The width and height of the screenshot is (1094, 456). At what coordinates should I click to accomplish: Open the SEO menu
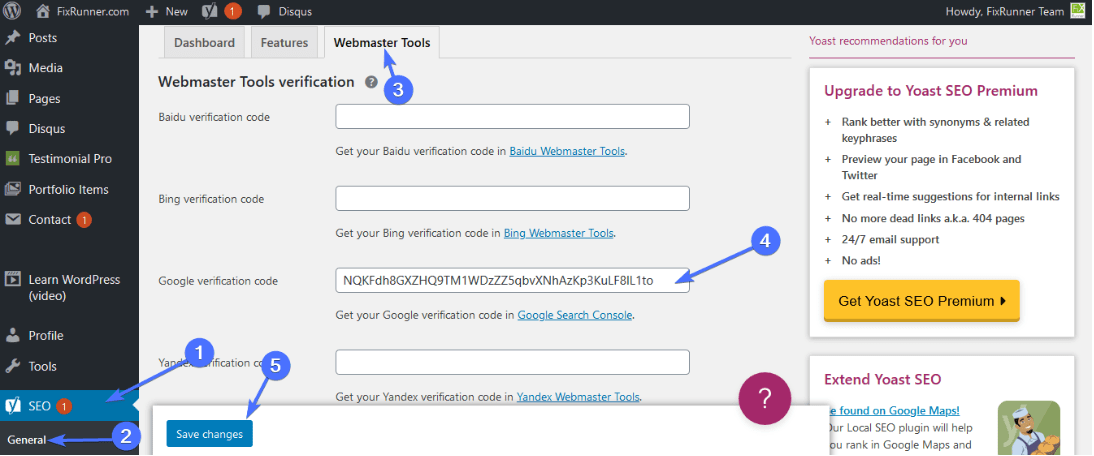(x=69, y=405)
